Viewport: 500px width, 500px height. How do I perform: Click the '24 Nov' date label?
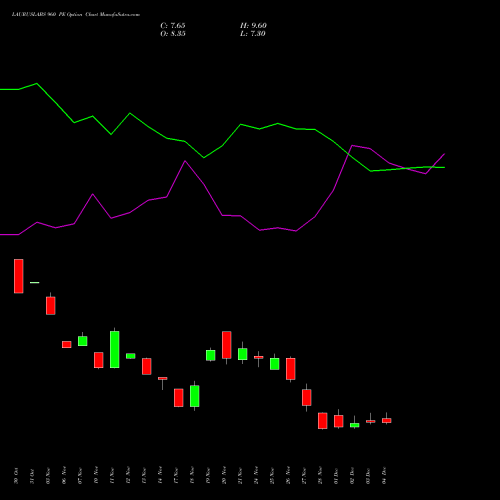pyautogui.click(x=256, y=476)
